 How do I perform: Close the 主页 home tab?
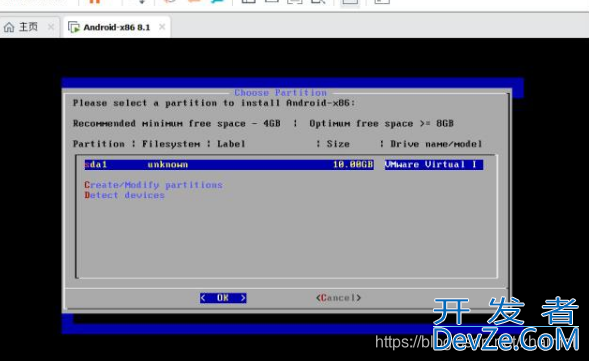[x=51, y=27]
